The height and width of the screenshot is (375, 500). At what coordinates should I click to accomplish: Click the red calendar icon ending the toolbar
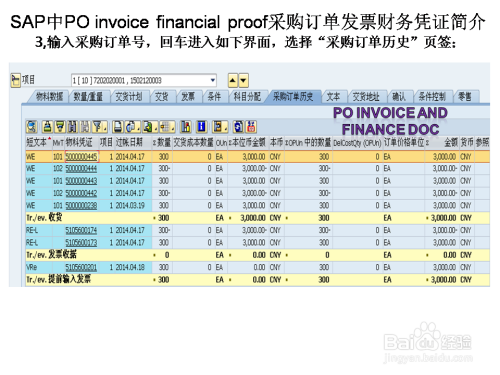click(x=251, y=127)
